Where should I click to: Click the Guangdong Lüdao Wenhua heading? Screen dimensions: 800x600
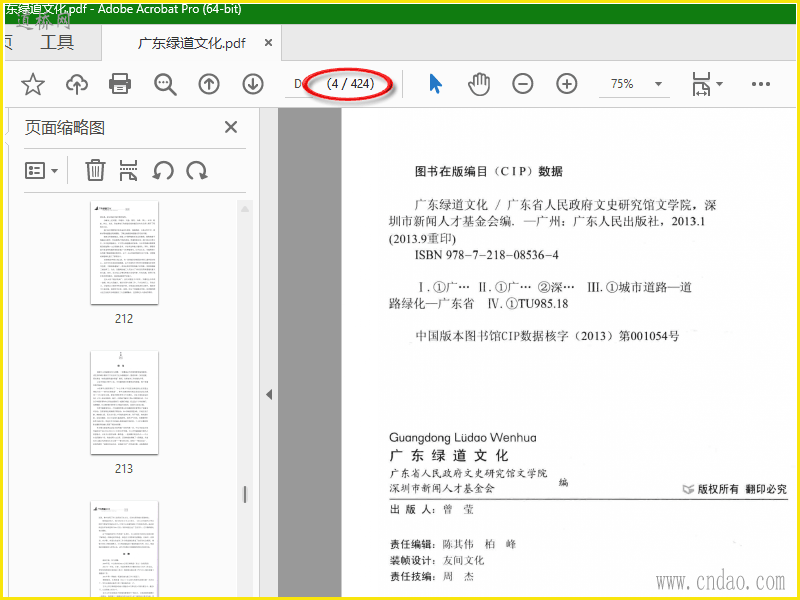coord(463,437)
